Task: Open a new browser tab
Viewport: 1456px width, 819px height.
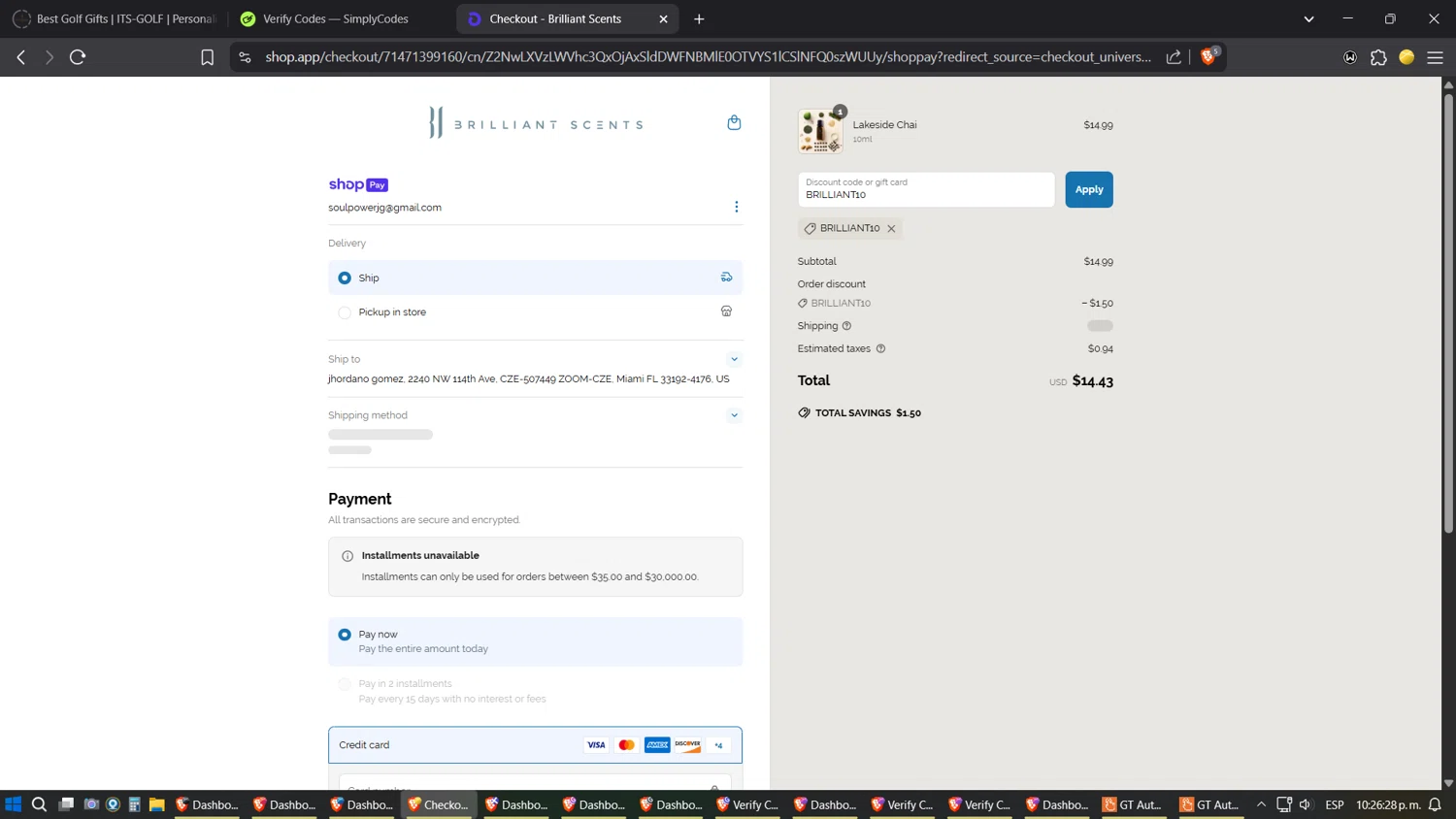Action: point(699,18)
